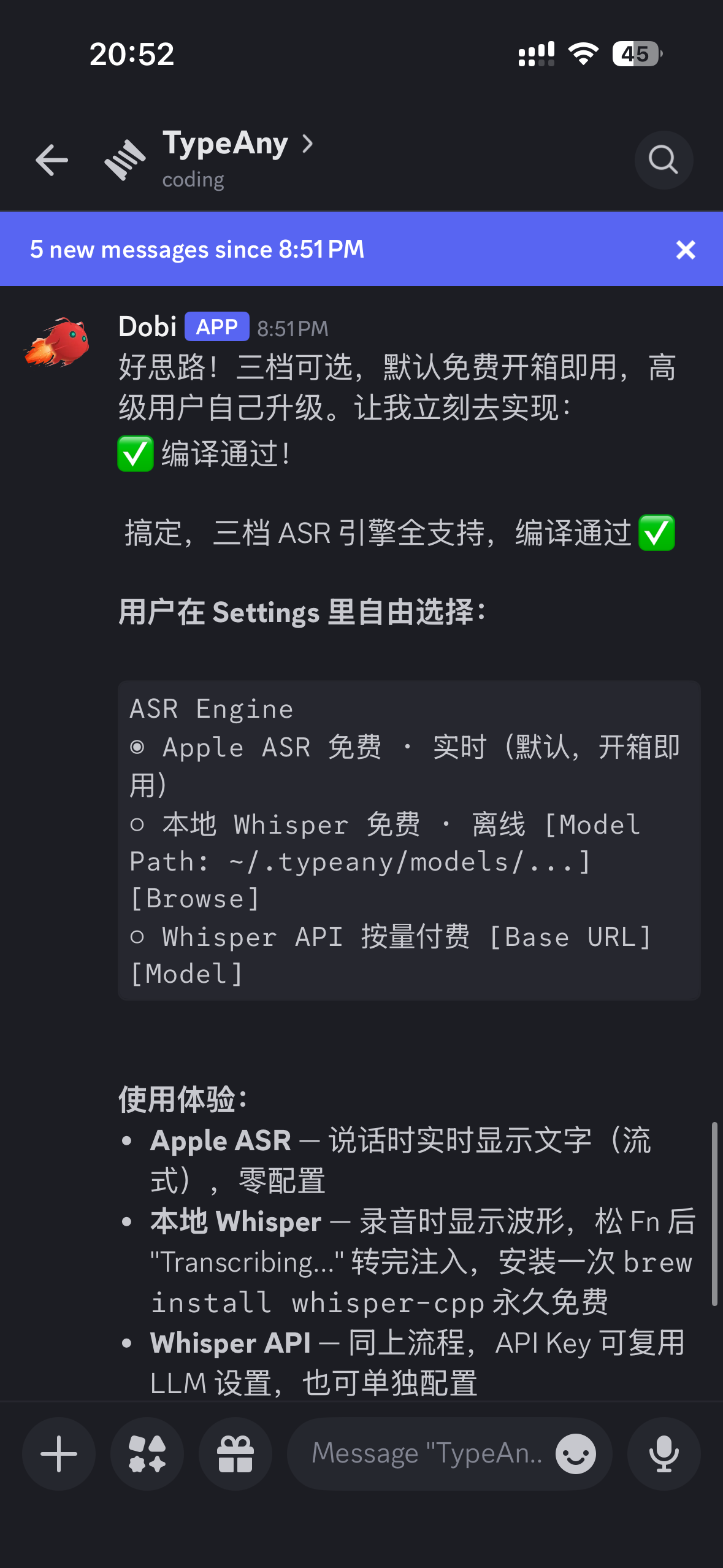Open Dobi's avatar profile
The width and height of the screenshot is (723, 1568).
(56, 342)
